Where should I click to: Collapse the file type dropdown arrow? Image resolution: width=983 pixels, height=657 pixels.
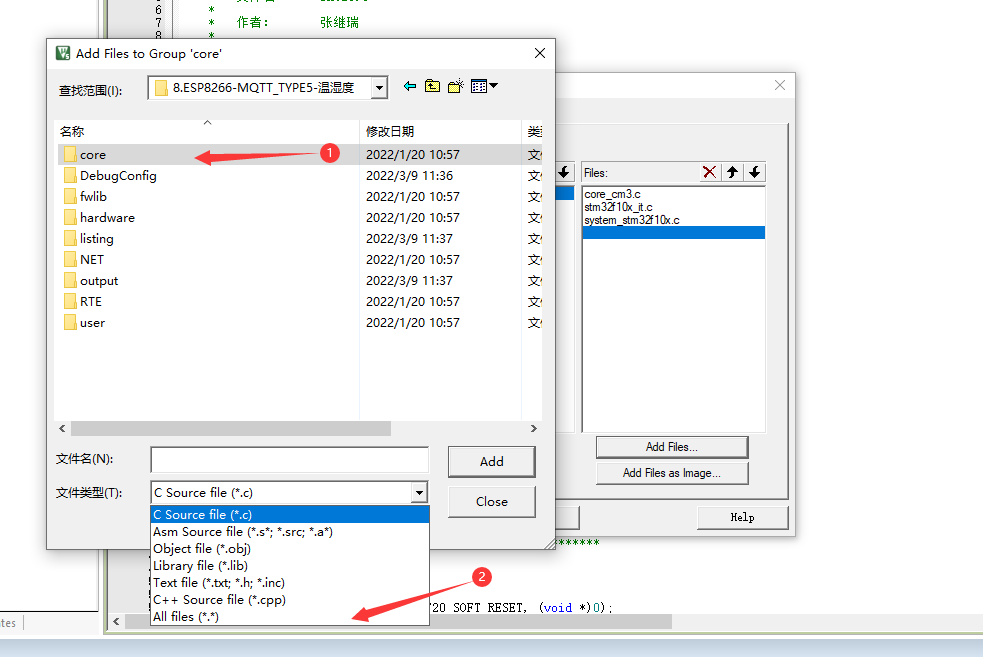tap(420, 493)
